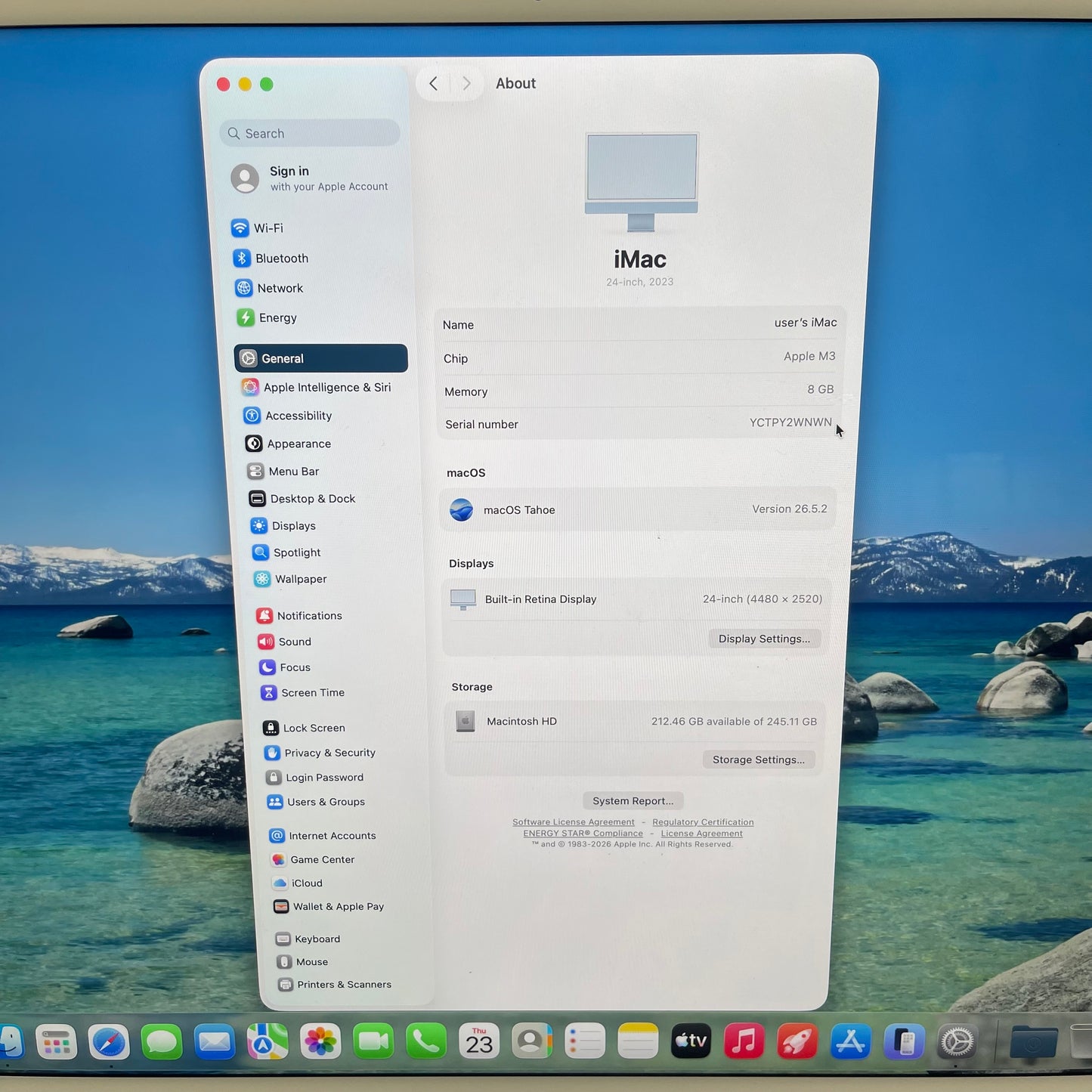Open Login Password settings
This screenshot has width=1092, height=1092.
point(314,778)
